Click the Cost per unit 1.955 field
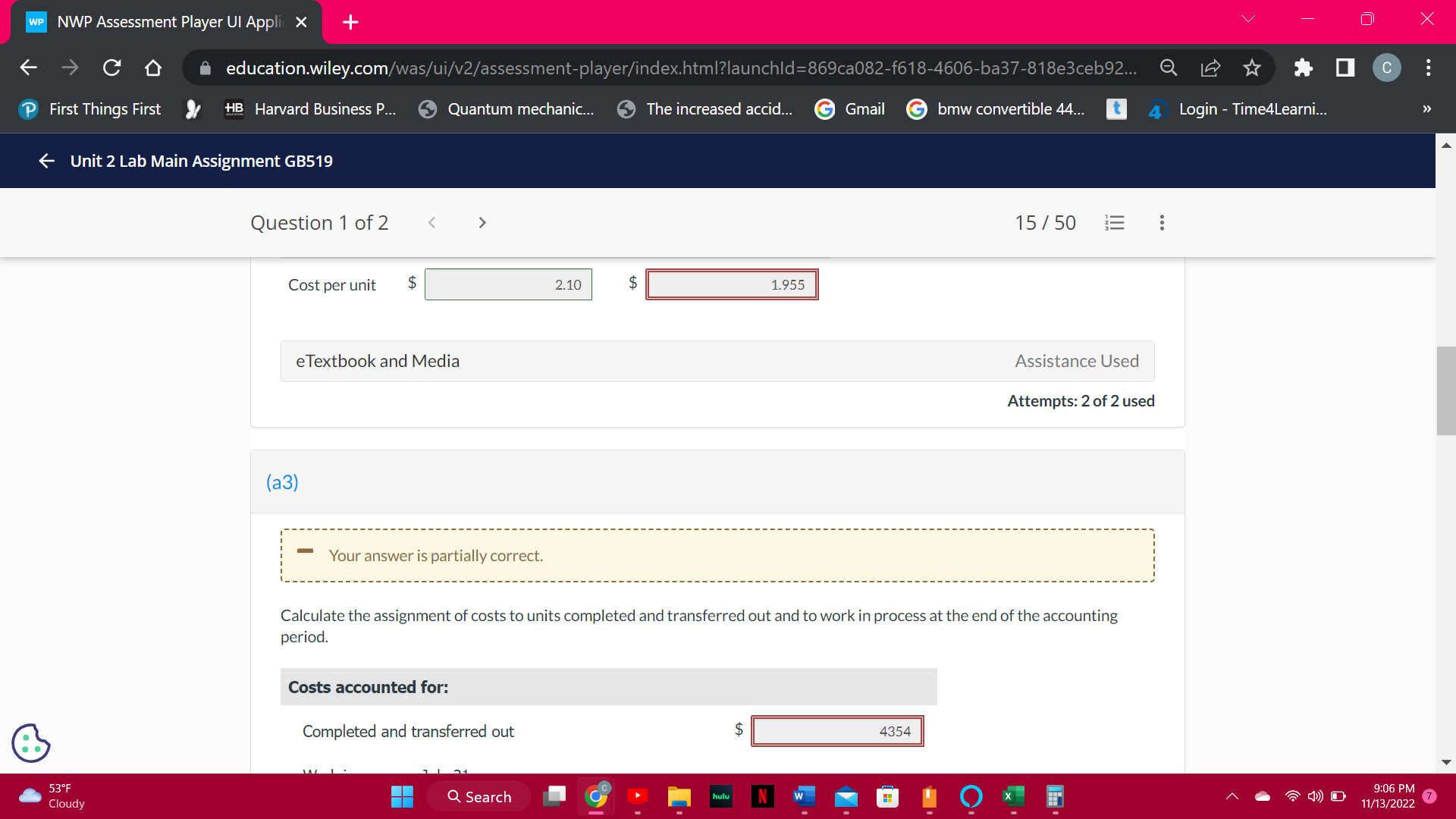Screen dimensions: 1456x819 pyautogui.click(x=732, y=285)
